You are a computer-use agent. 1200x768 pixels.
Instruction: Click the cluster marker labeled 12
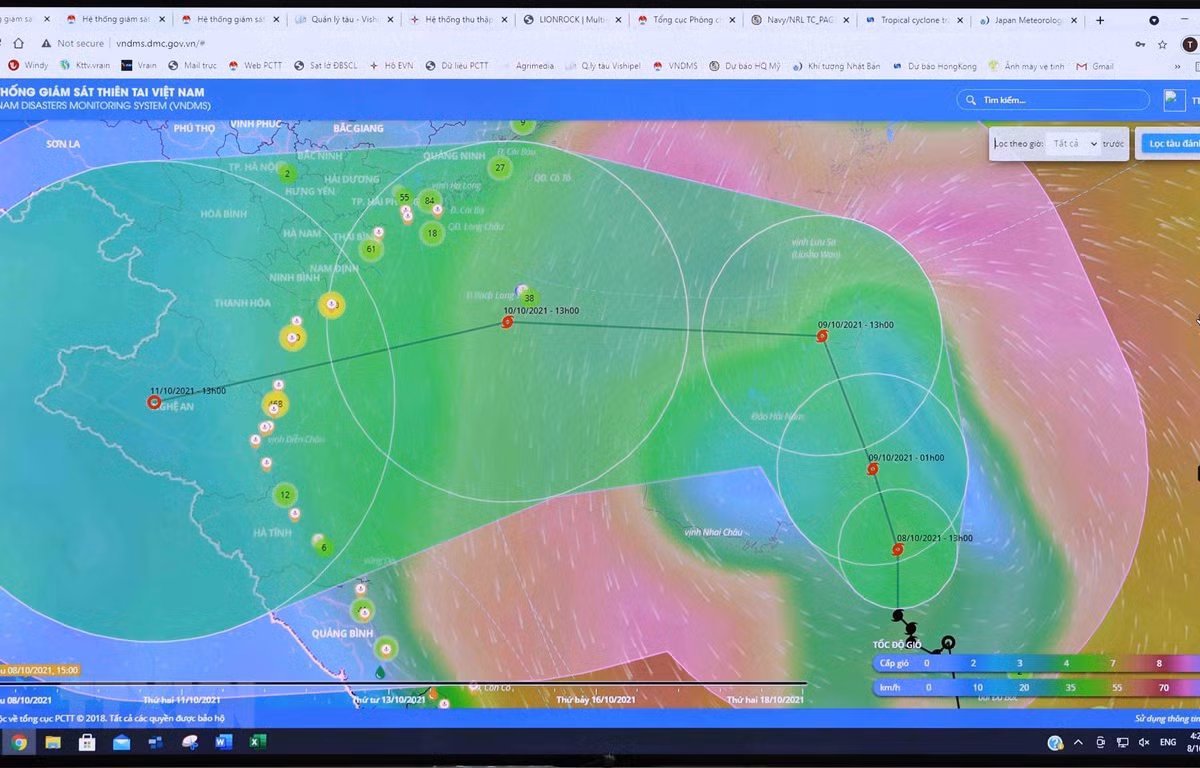[285, 495]
